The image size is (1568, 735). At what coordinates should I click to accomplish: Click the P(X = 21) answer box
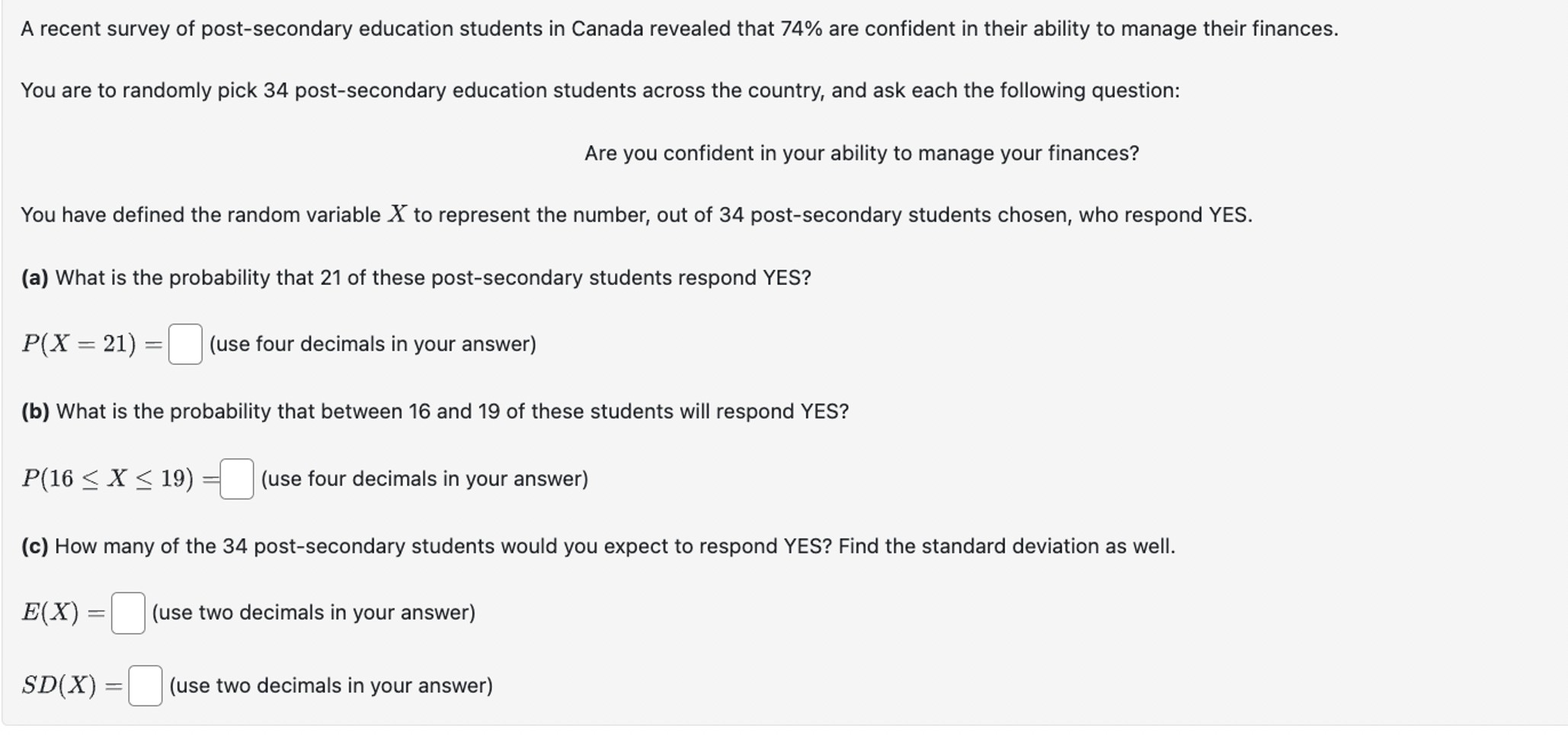(x=185, y=344)
